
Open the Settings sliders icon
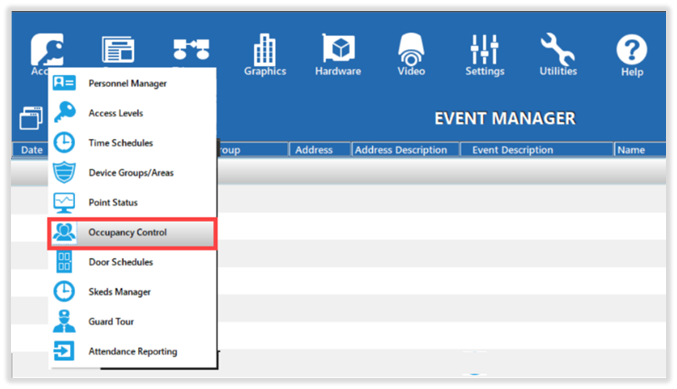tap(484, 49)
